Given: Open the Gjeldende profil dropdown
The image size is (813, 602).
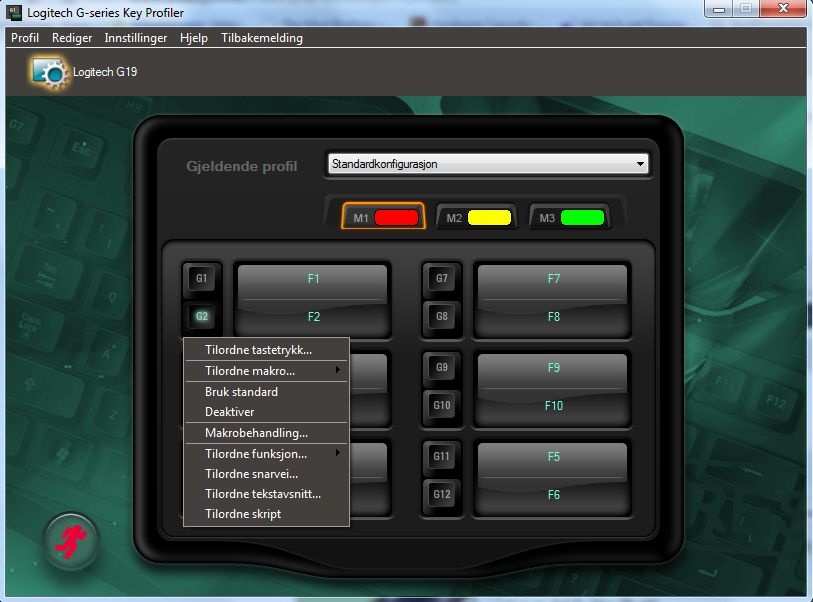Looking at the screenshot, I should pos(488,164).
